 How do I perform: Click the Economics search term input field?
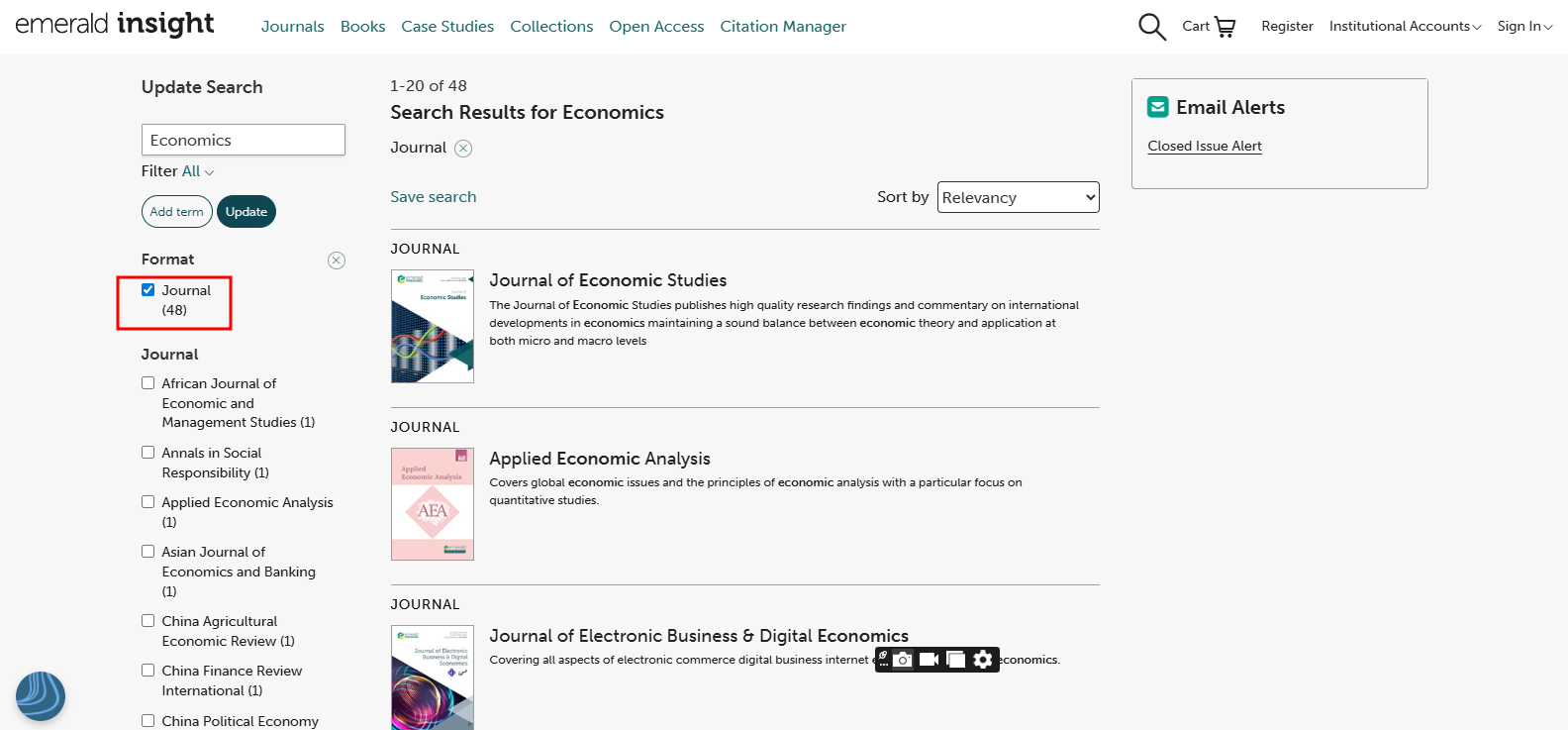(x=243, y=140)
